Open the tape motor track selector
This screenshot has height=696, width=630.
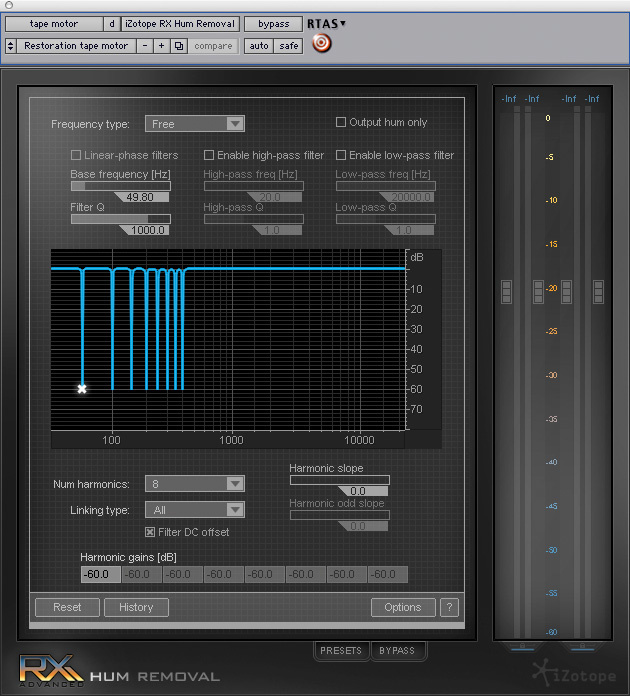(x=54, y=24)
